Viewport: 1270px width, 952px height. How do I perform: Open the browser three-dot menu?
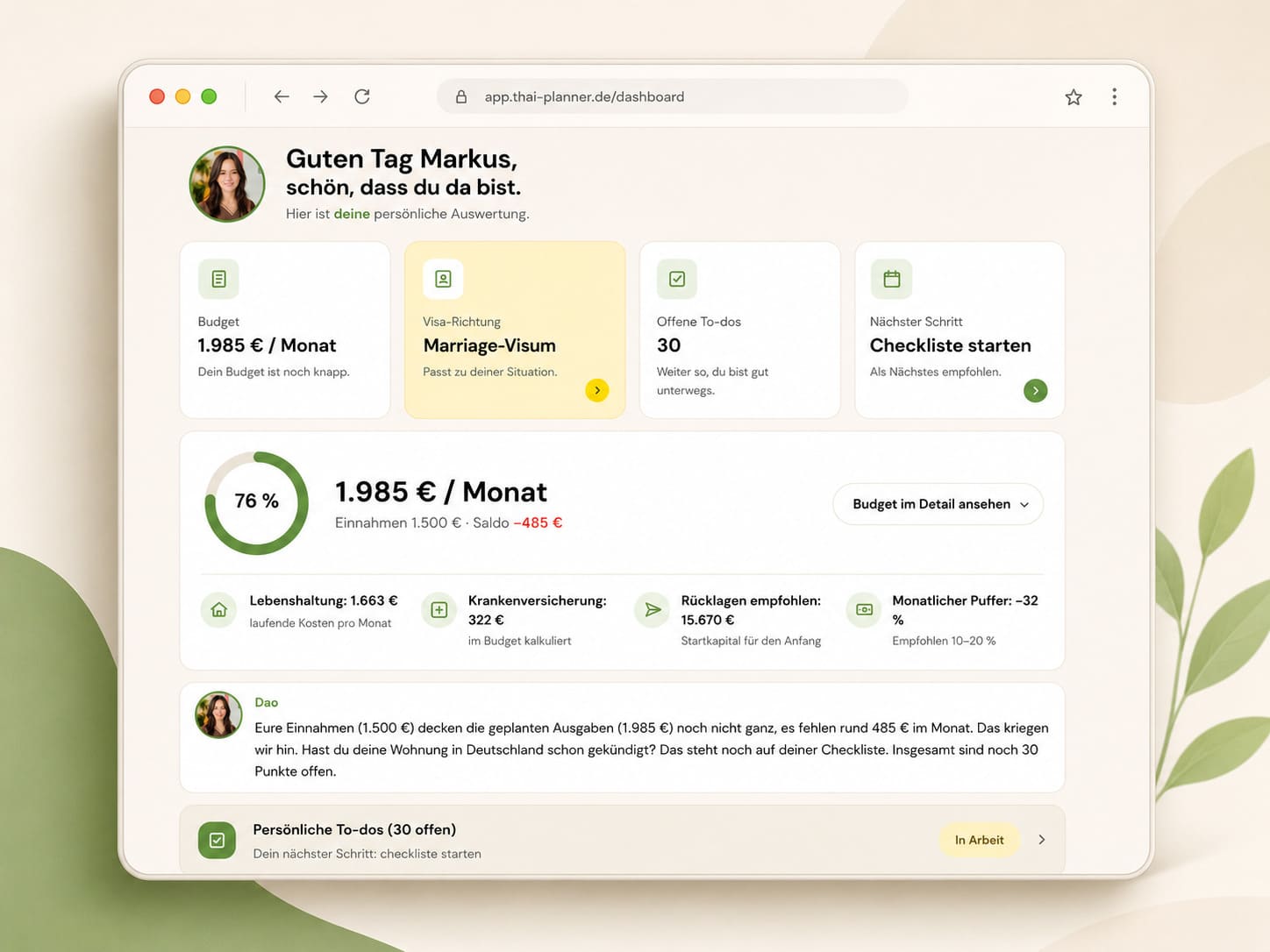tap(1115, 96)
